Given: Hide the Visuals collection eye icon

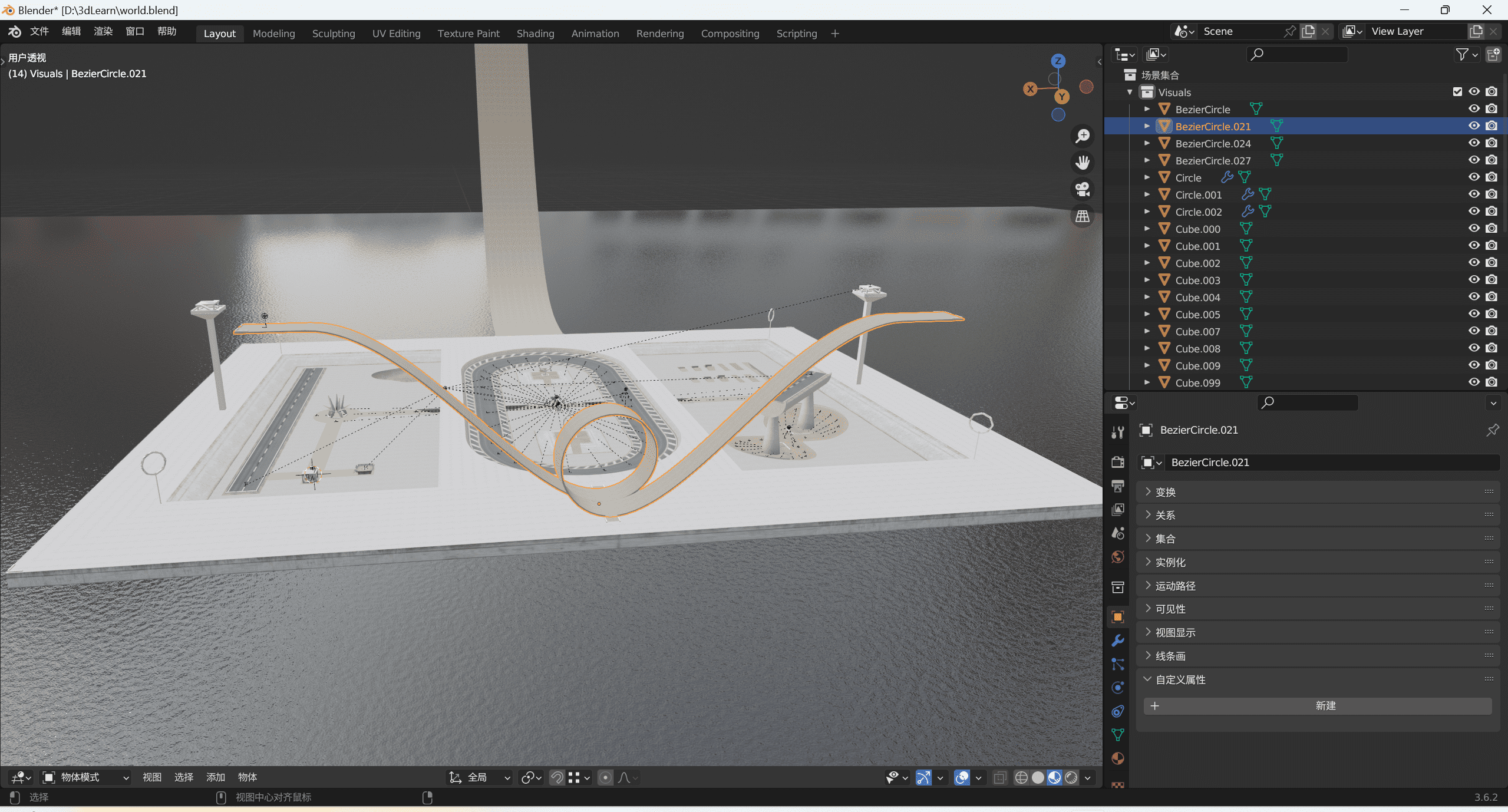Looking at the screenshot, I should coord(1474,92).
